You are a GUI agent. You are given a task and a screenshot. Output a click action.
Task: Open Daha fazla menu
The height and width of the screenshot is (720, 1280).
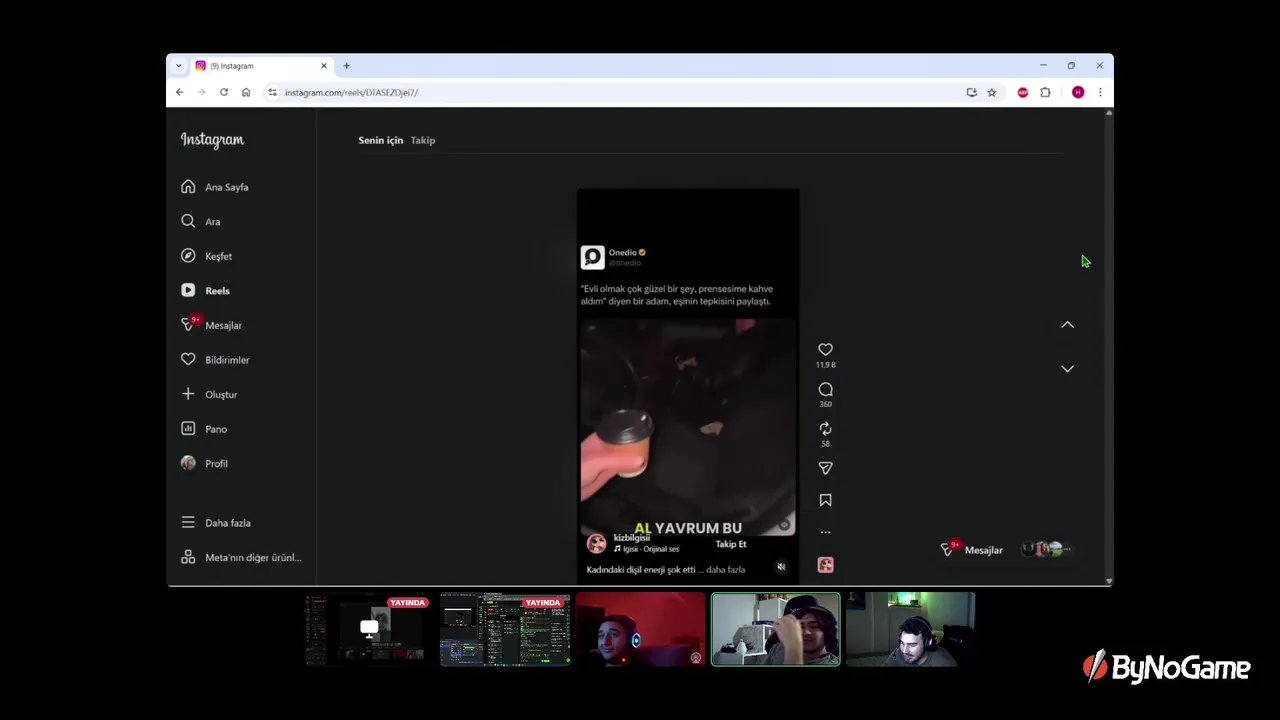[216, 522]
